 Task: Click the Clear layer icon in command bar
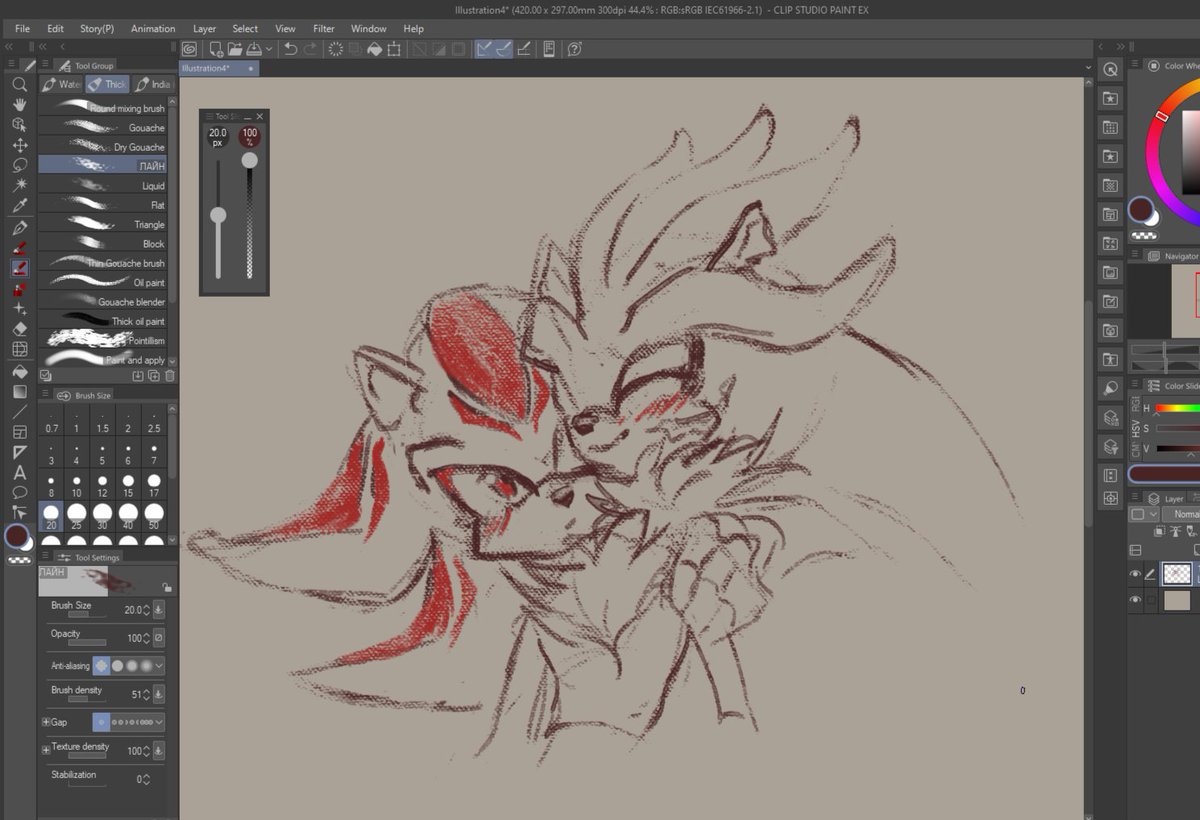tap(336, 48)
